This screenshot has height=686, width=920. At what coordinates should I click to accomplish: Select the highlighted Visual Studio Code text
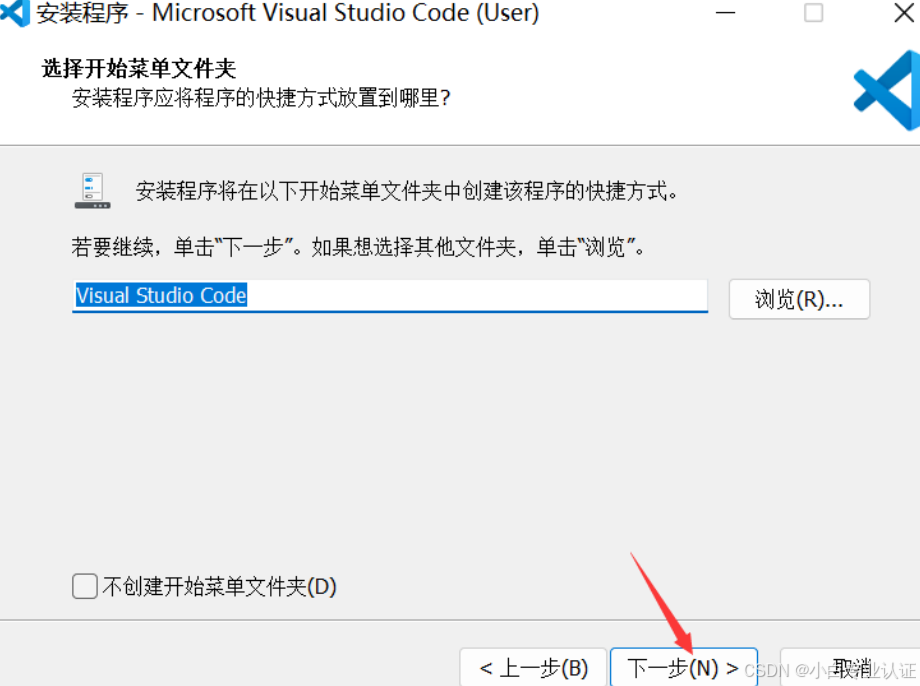tap(160, 295)
